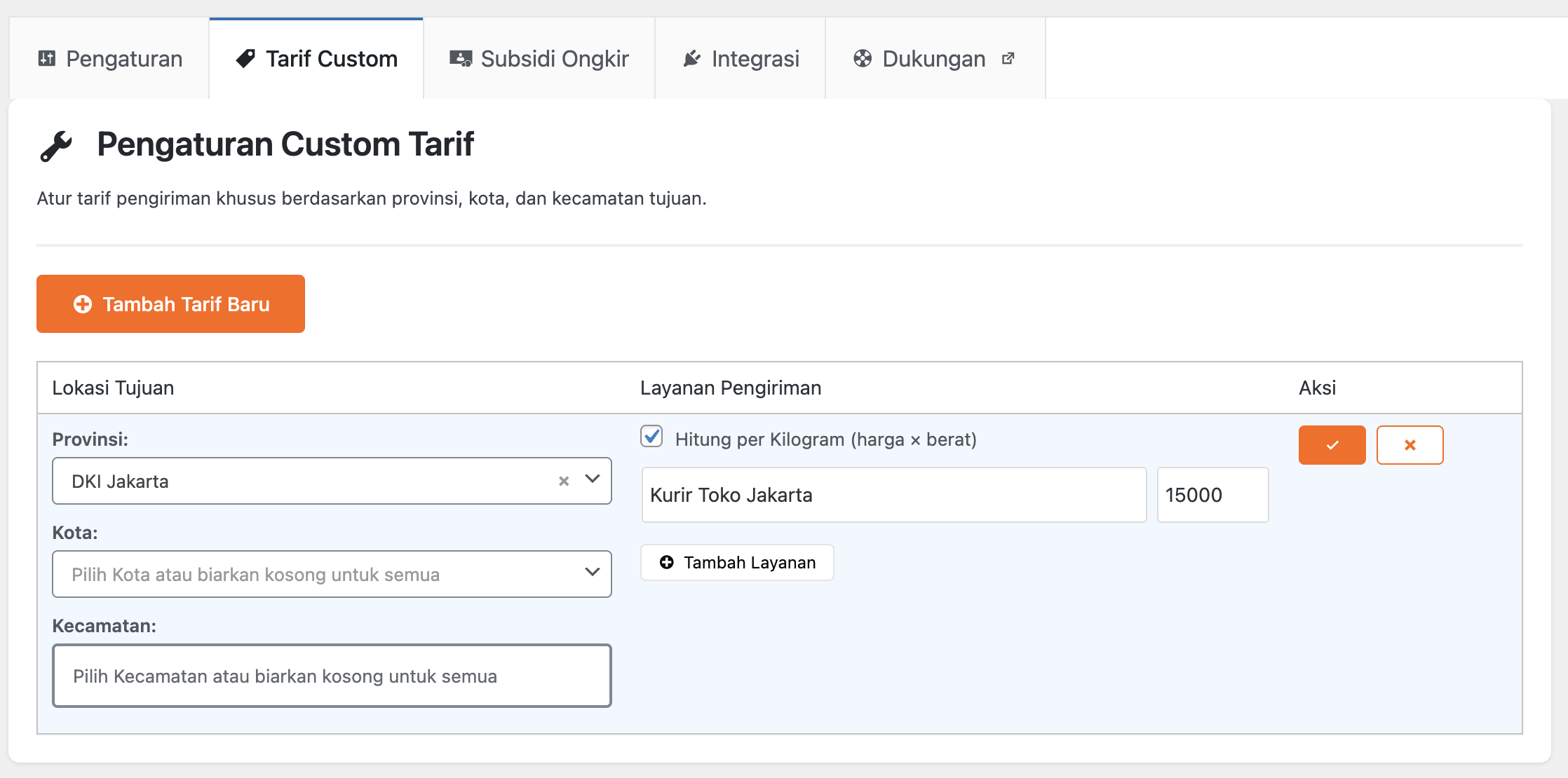Open the Subsidi Ongkir tab

click(554, 59)
